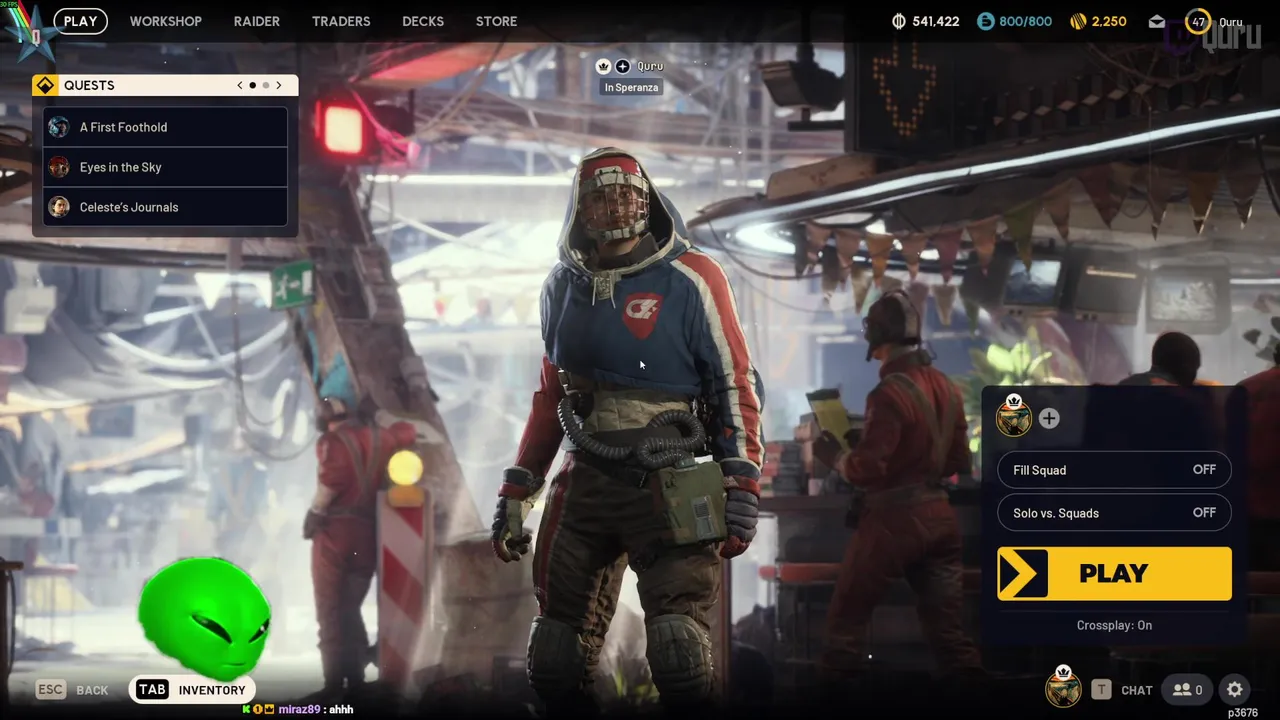Select the Play tab in top bar
Screen dimensions: 1280x720
pos(81,21)
